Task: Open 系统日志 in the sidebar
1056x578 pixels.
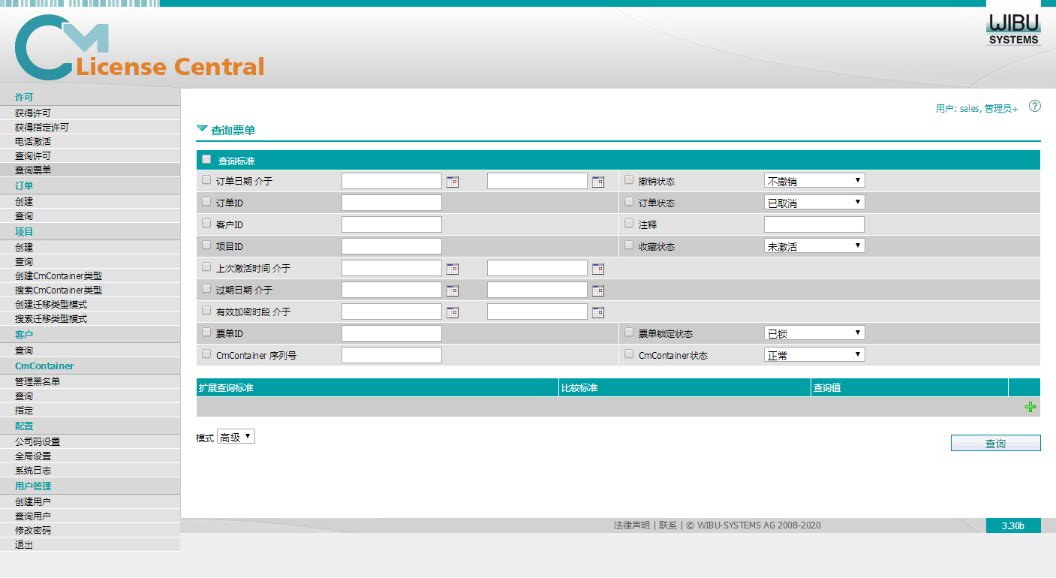Action: tap(33, 470)
